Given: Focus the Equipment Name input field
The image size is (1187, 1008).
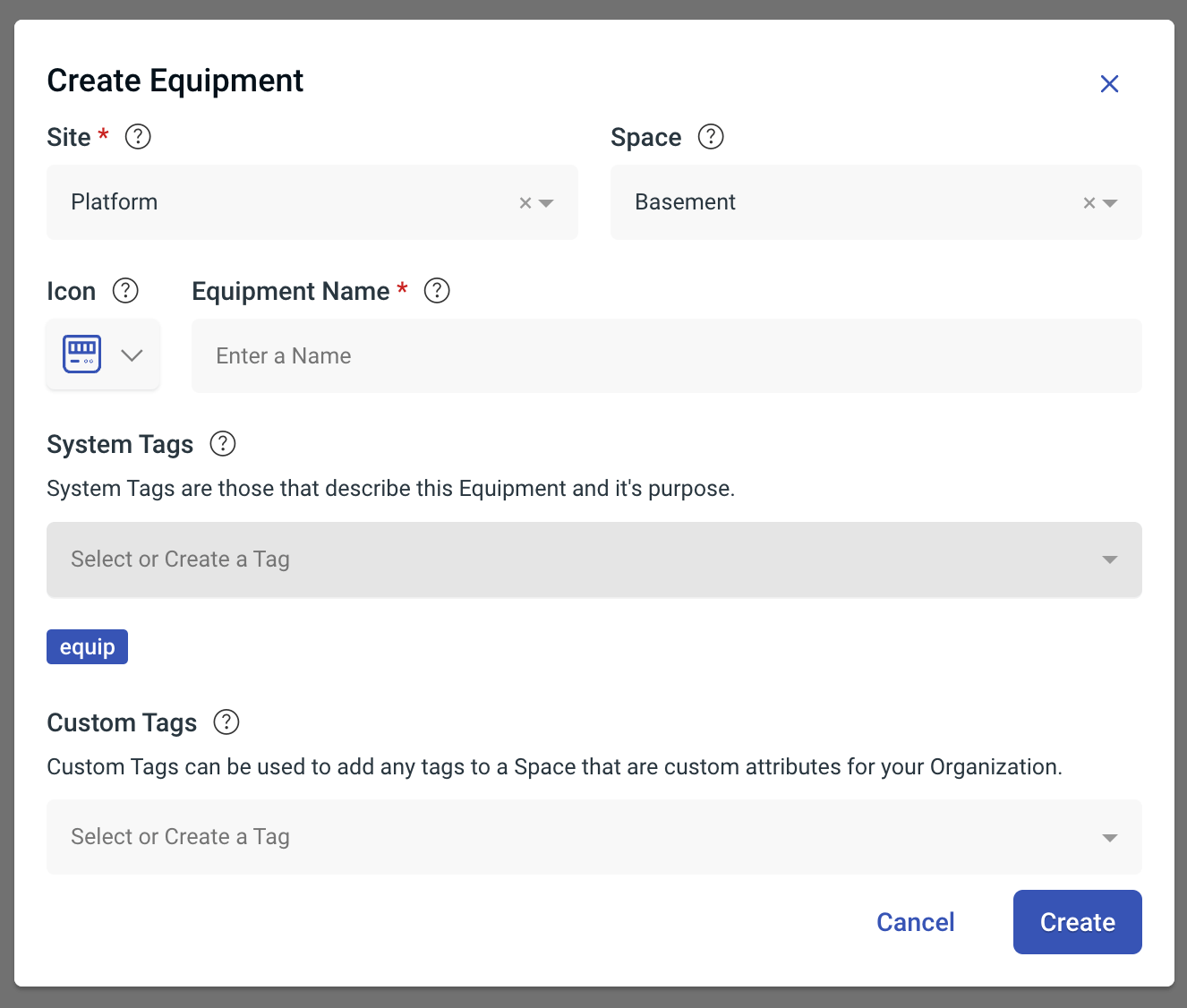Looking at the screenshot, I should (667, 355).
